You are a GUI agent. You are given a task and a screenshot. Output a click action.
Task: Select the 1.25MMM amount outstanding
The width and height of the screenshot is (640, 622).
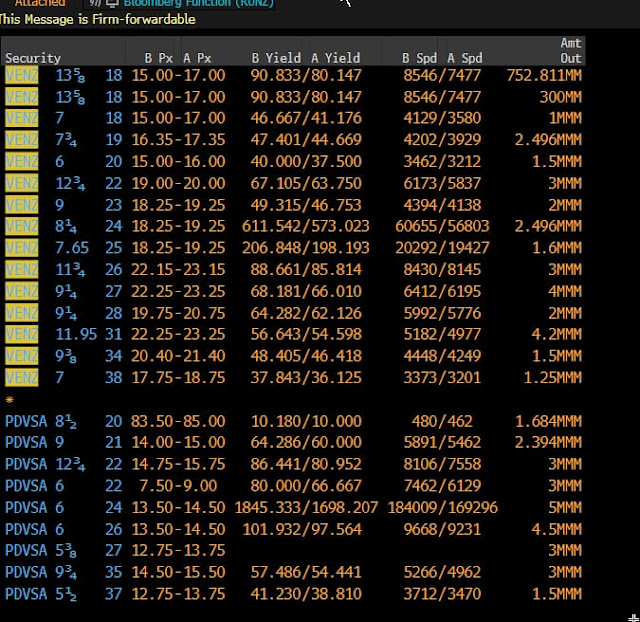(x=553, y=378)
